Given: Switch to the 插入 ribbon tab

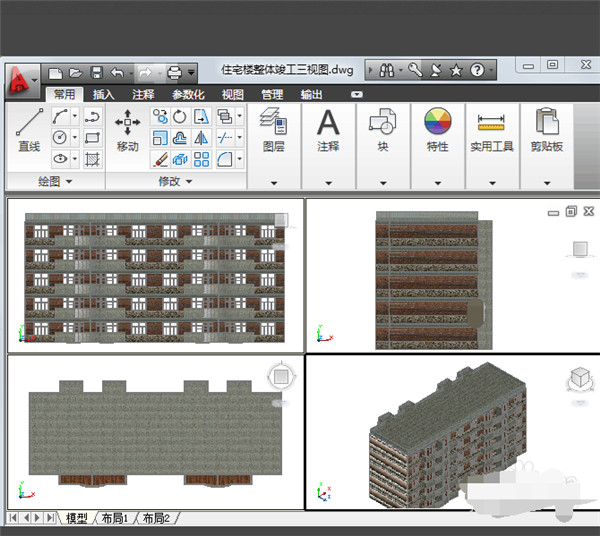Looking at the screenshot, I should pos(103,95).
